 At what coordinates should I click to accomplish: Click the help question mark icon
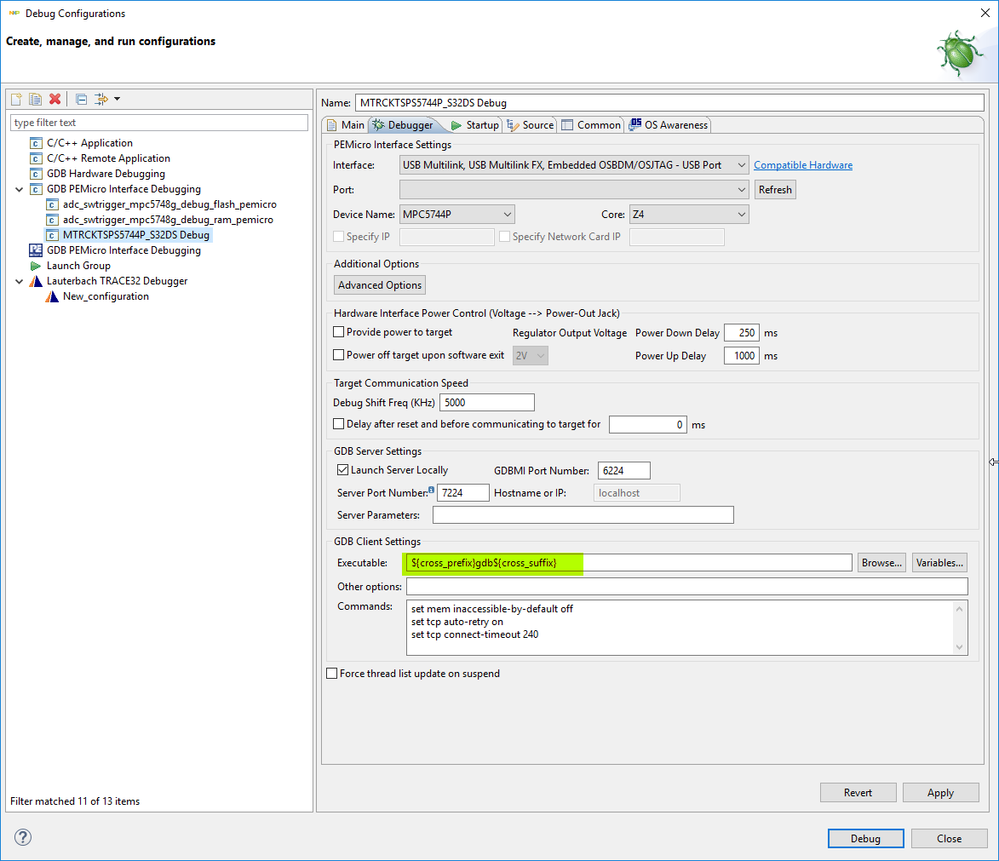pos(23,837)
